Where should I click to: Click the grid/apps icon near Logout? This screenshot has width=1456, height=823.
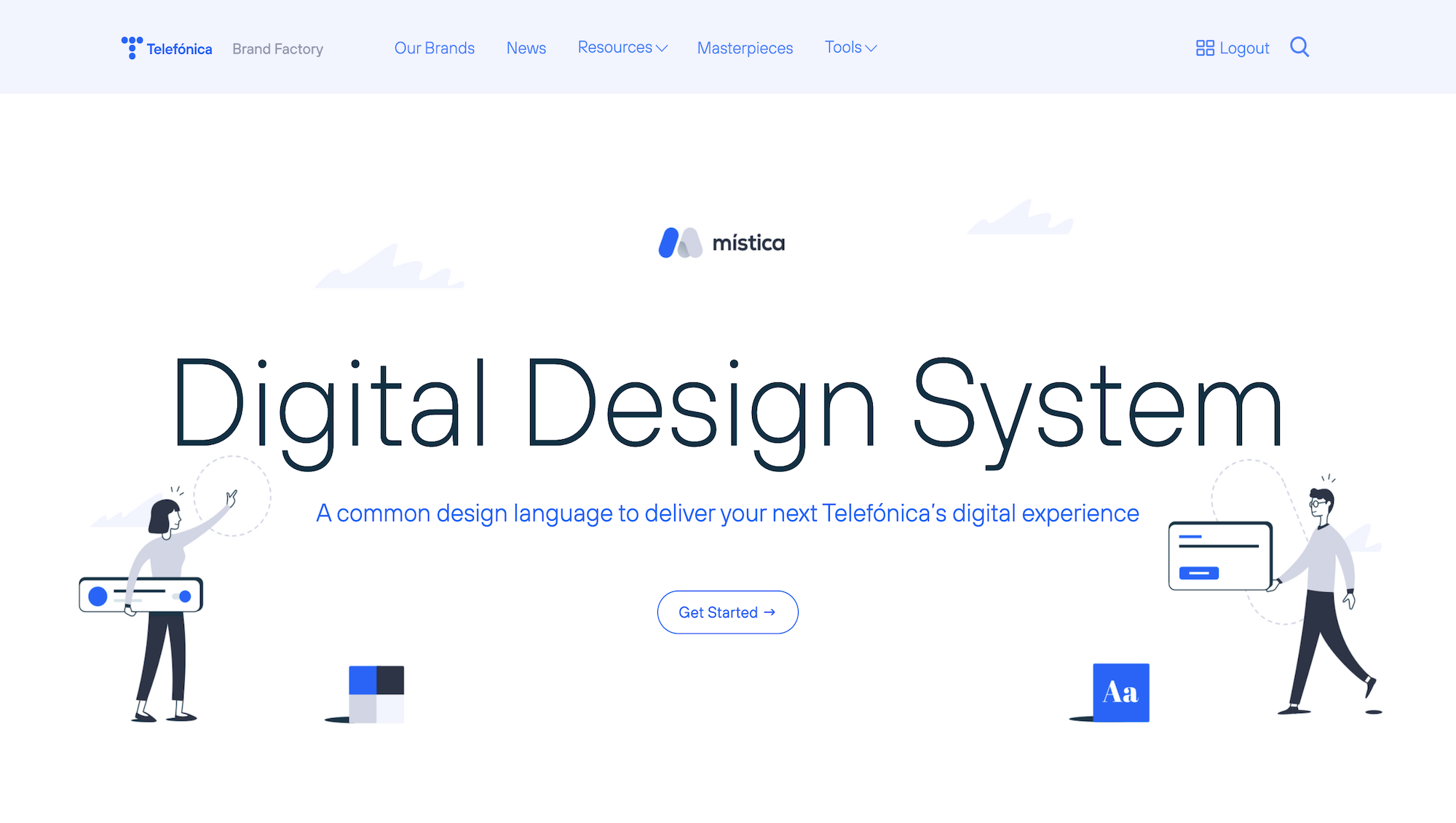click(x=1203, y=47)
